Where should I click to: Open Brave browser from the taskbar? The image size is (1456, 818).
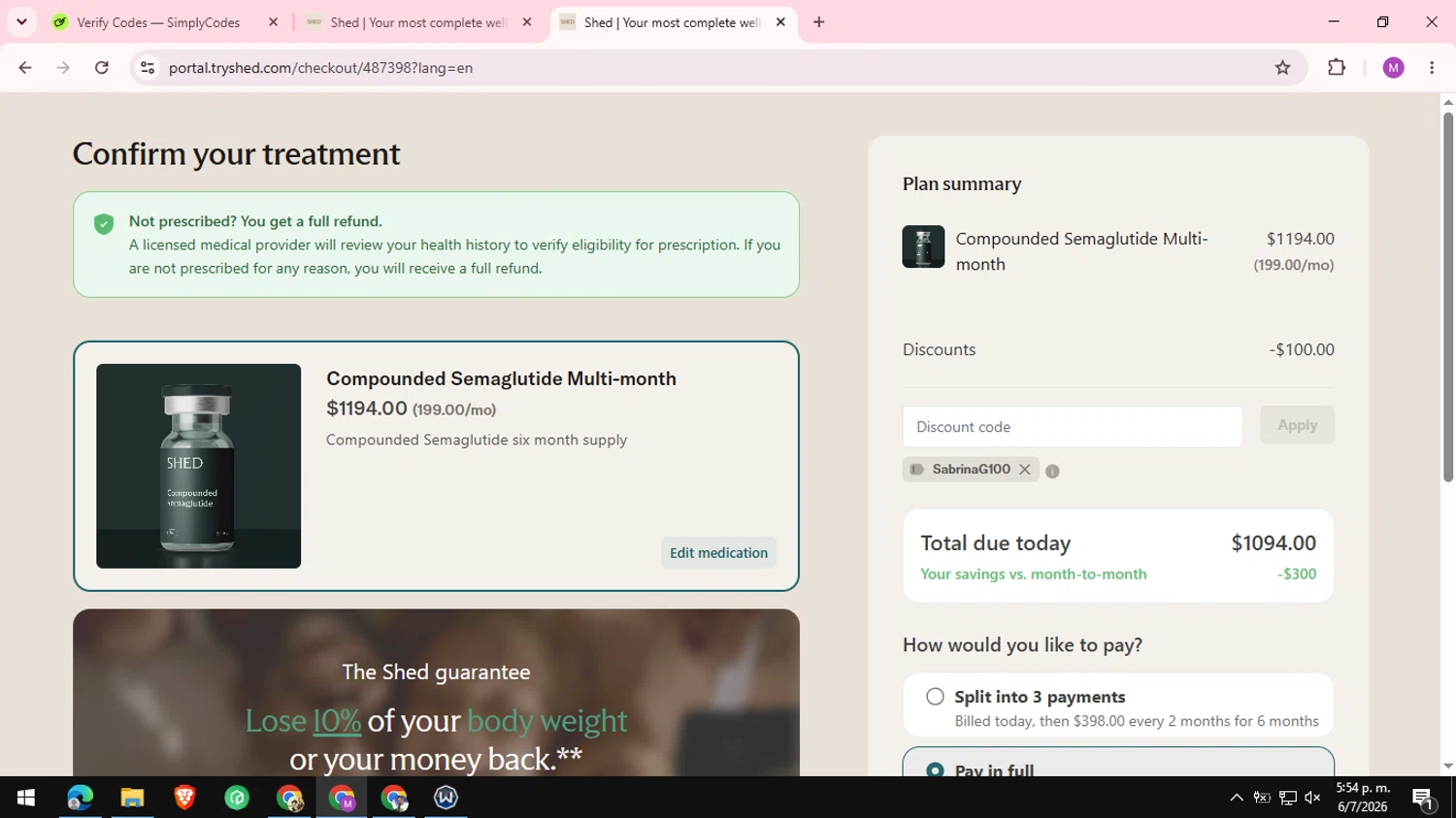184,798
